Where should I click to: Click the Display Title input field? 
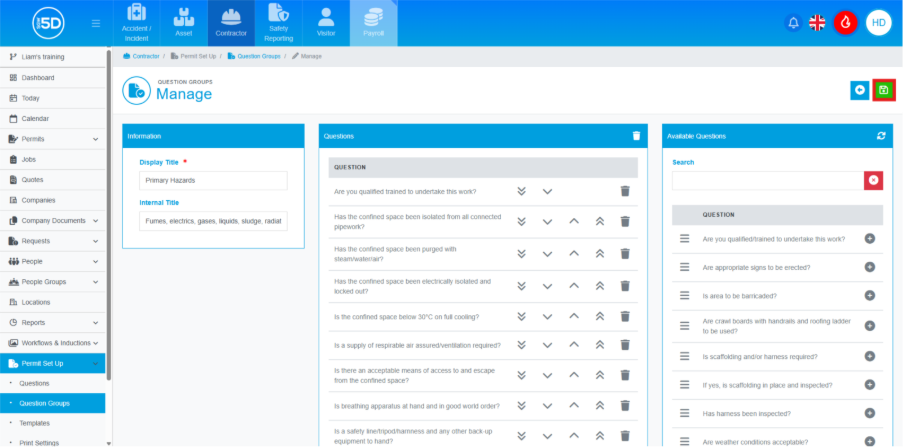click(x=213, y=181)
